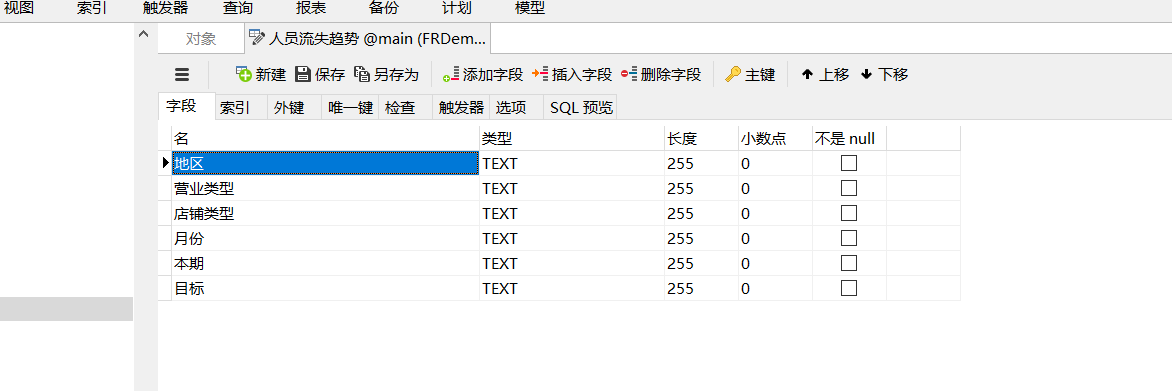Open the hamburger menu in toolbar
The width and height of the screenshot is (1172, 391).
182,75
